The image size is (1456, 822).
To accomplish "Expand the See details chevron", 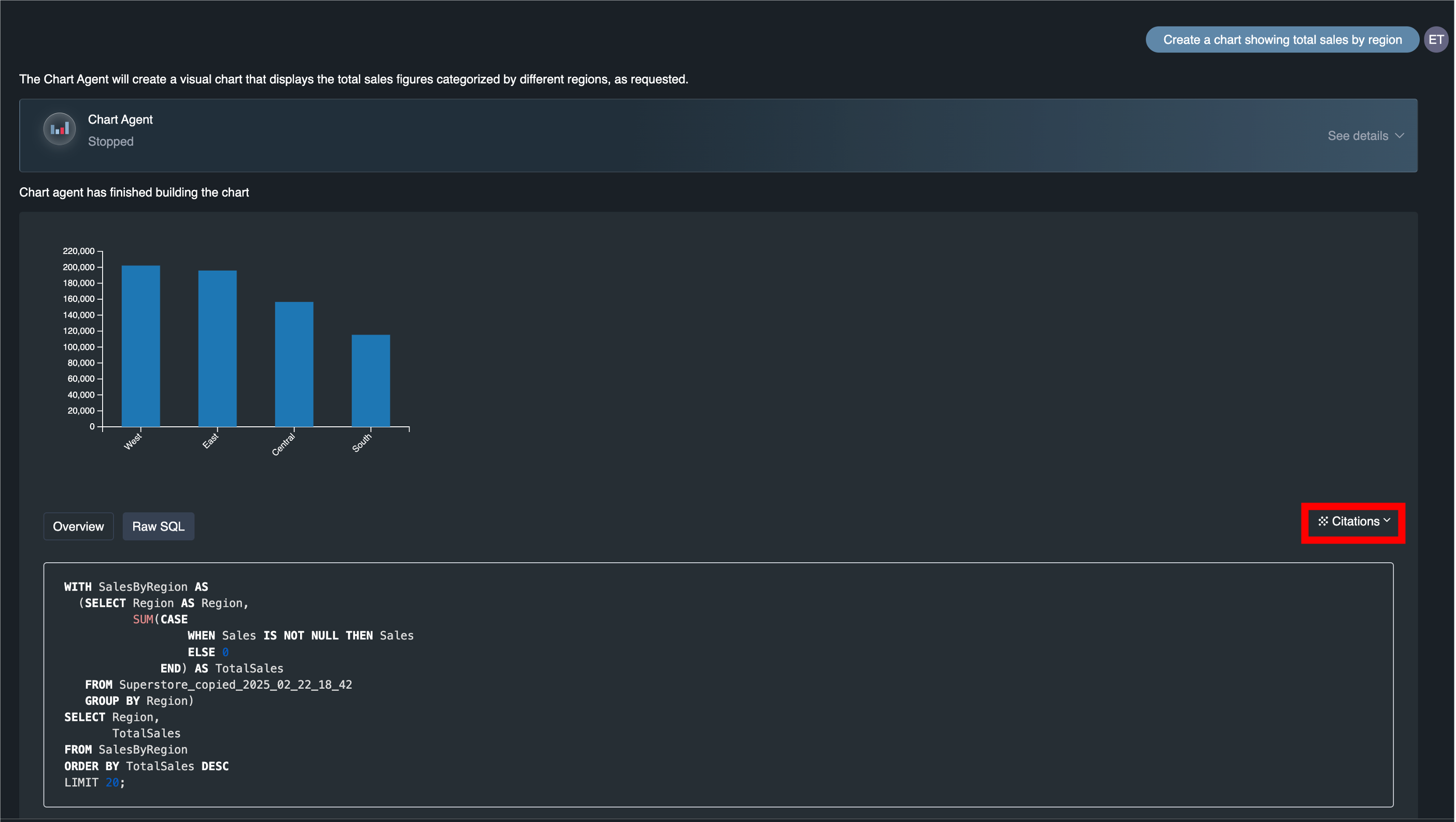I will click(1400, 136).
